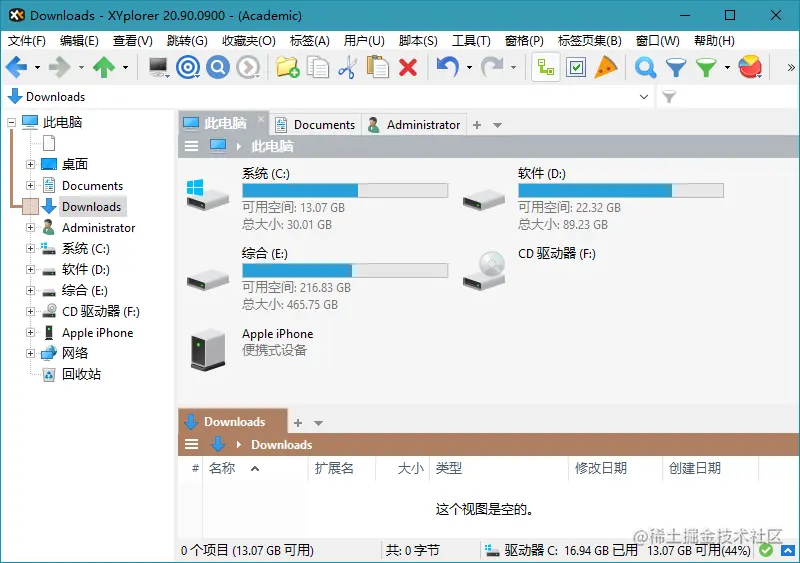
Task: Click the Forward arrow toolbar button
Action: click(60, 67)
